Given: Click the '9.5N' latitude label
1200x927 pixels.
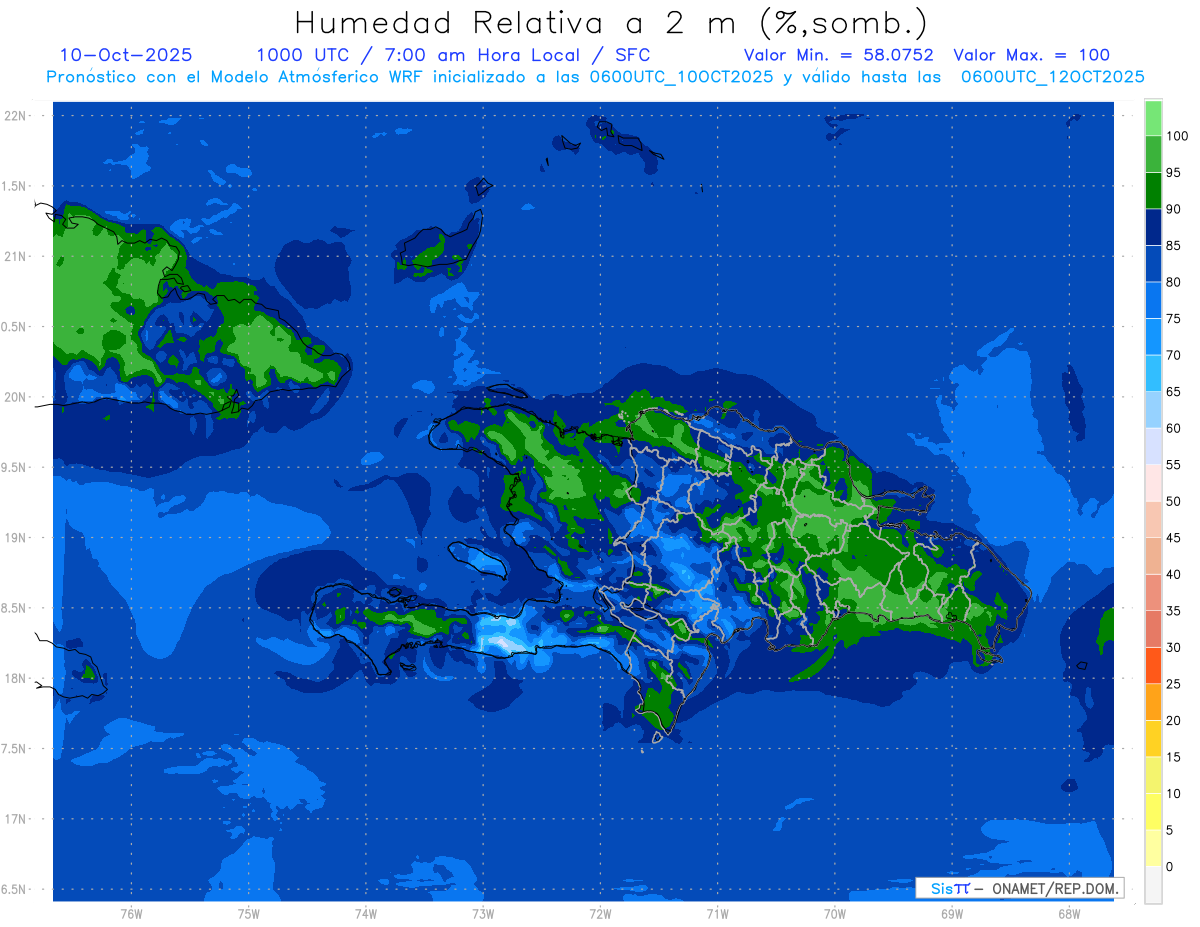Looking at the screenshot, I should (14, 467).
